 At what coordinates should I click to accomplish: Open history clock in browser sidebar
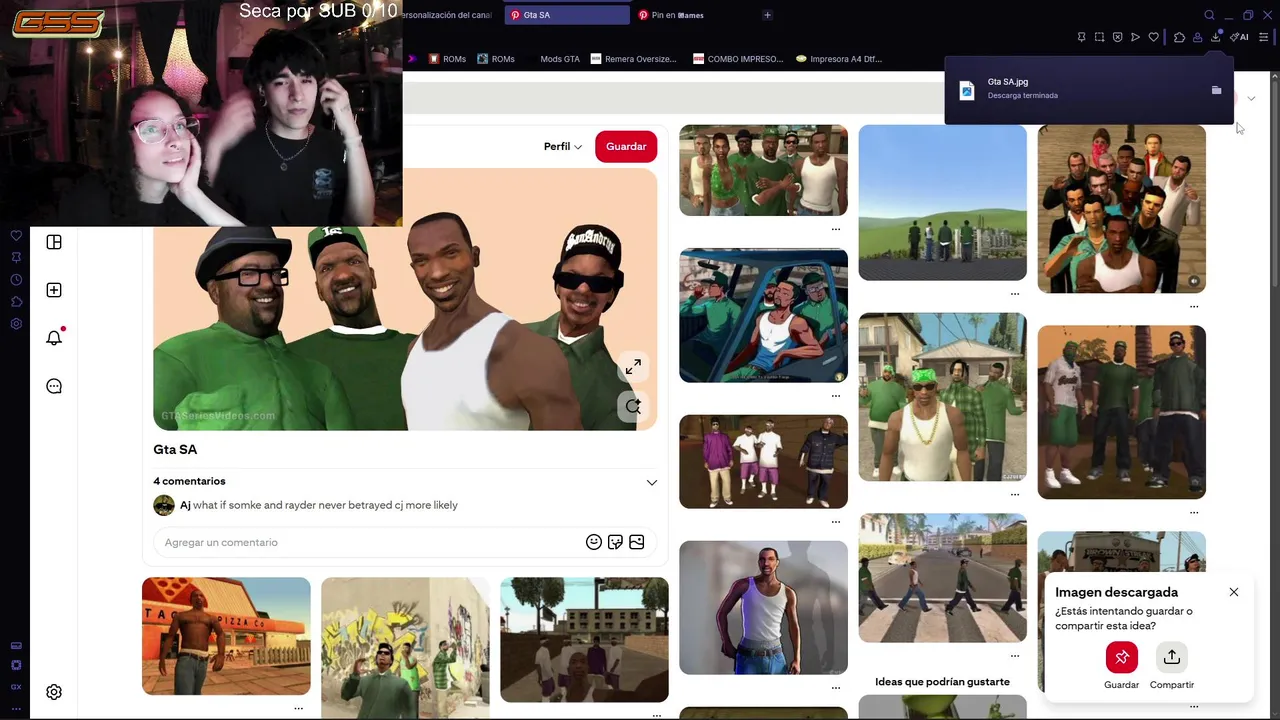tap(16, 280)
